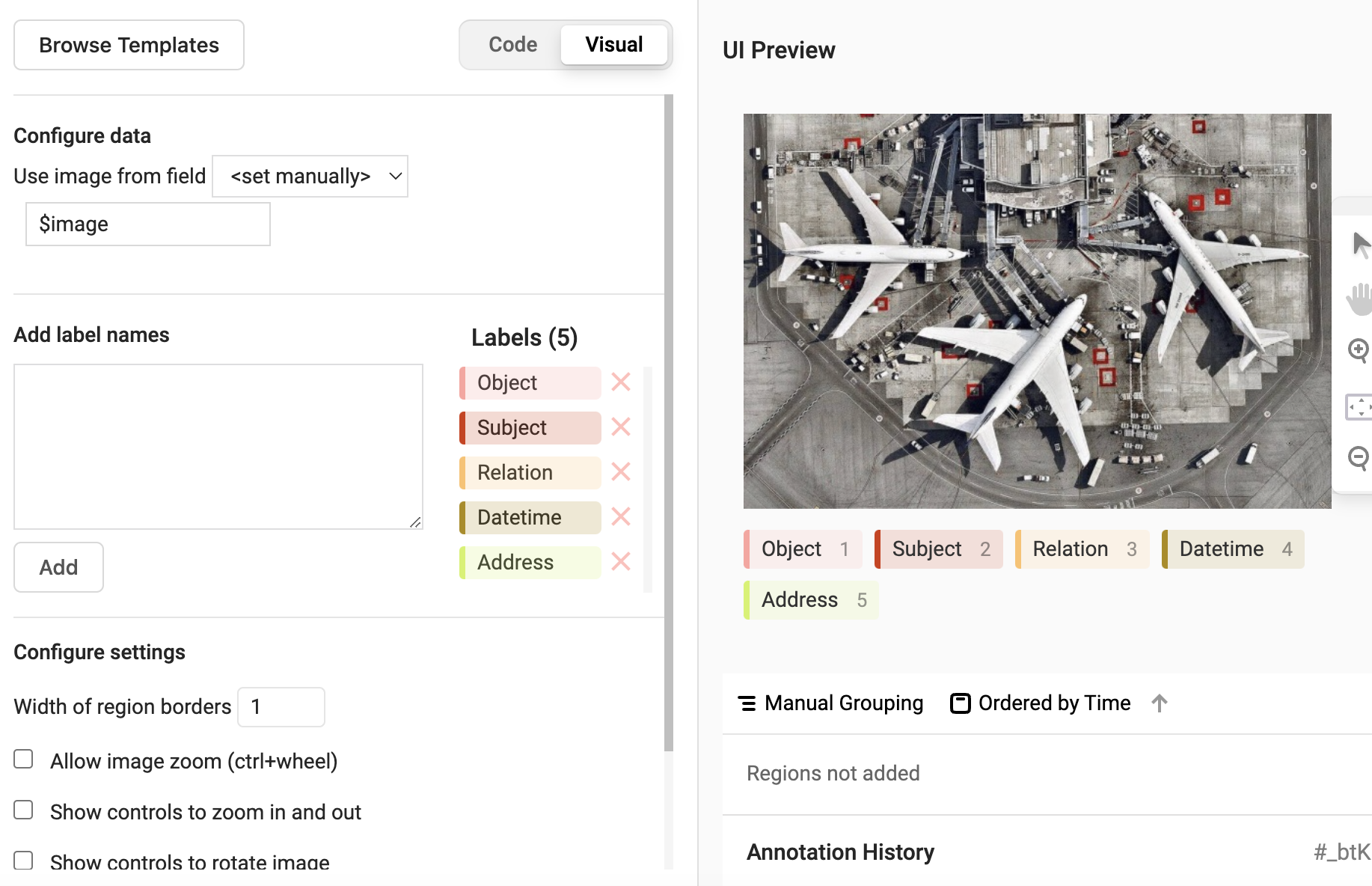
Task: Check Show controls to rotate image
Action: (23, 860)
